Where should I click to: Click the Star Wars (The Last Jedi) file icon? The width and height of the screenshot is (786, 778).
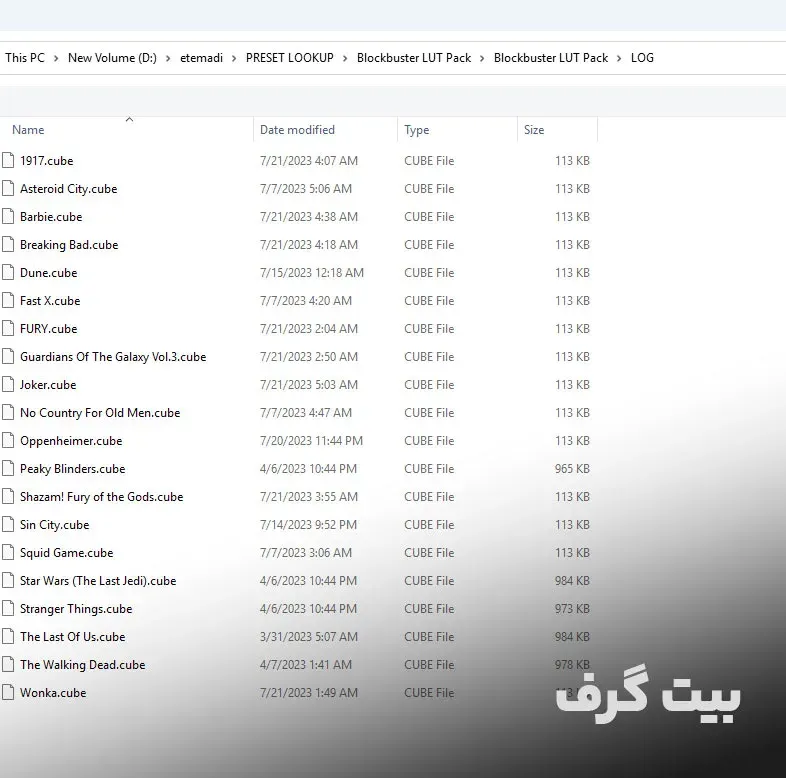(8, 580)
